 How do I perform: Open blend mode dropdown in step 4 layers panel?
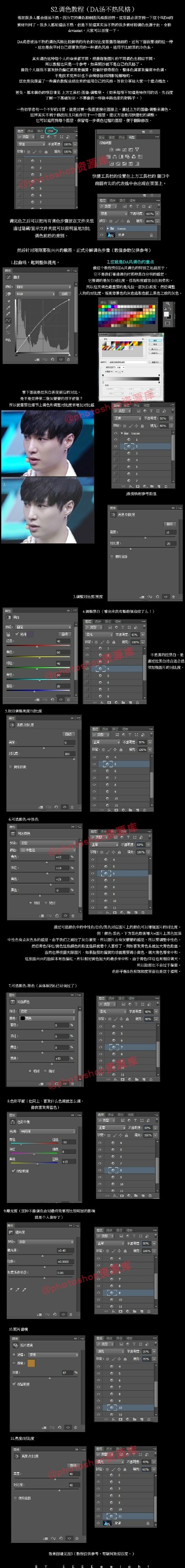click(x=98, y=634)
